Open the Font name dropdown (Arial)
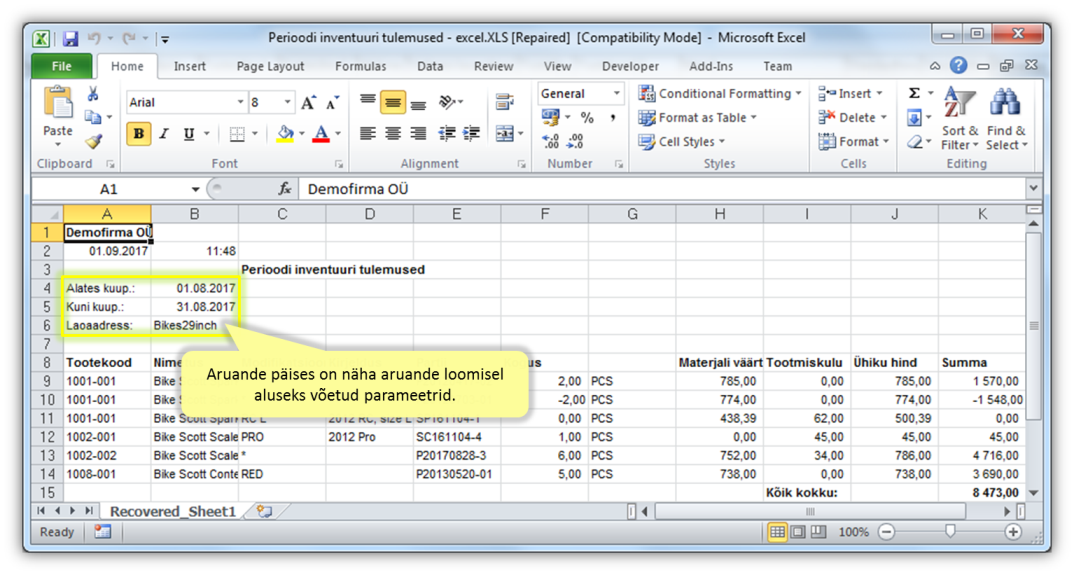Screen dimensions: 1074x575 pyautogui.click(x=240, y=103)
